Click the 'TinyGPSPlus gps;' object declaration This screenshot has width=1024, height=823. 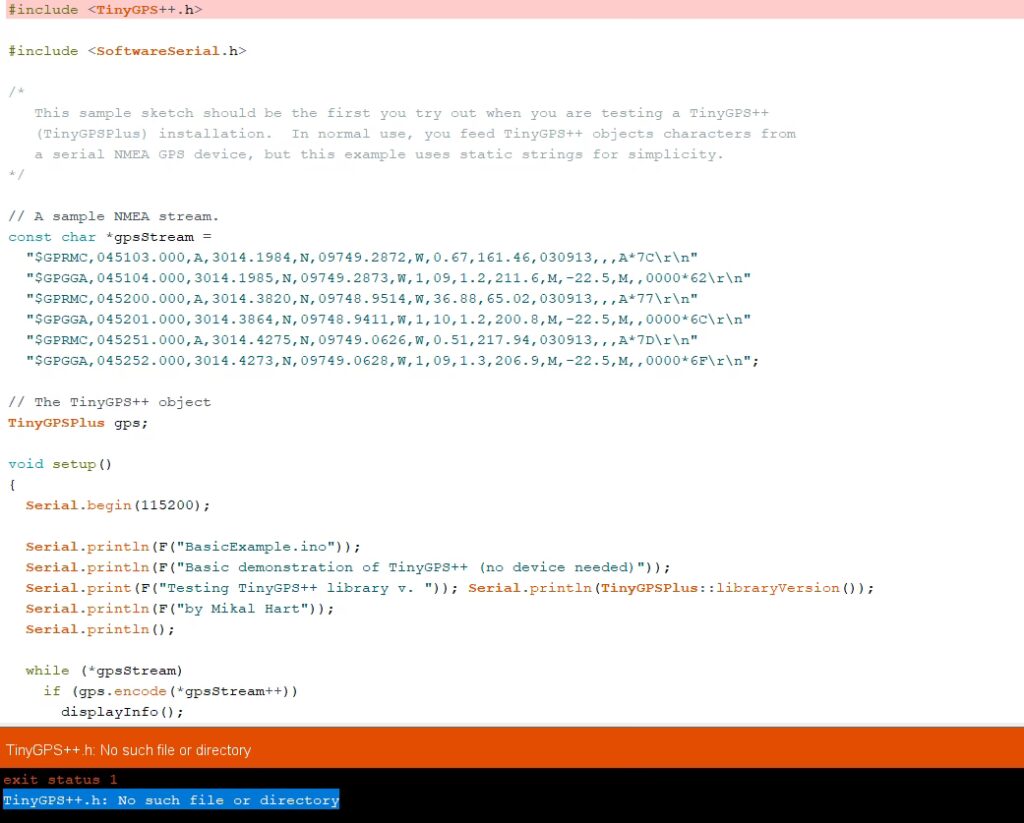point(78,422)
